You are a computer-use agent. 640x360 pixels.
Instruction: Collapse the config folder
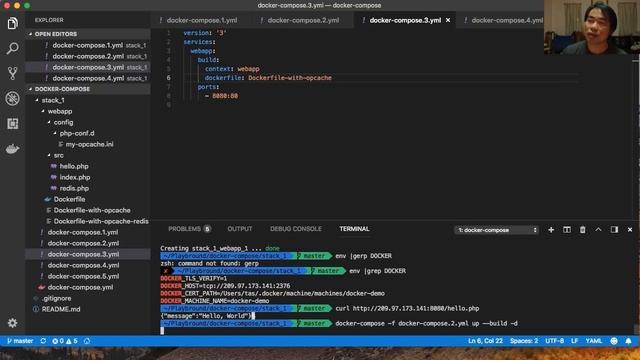(x=63, y=122)
